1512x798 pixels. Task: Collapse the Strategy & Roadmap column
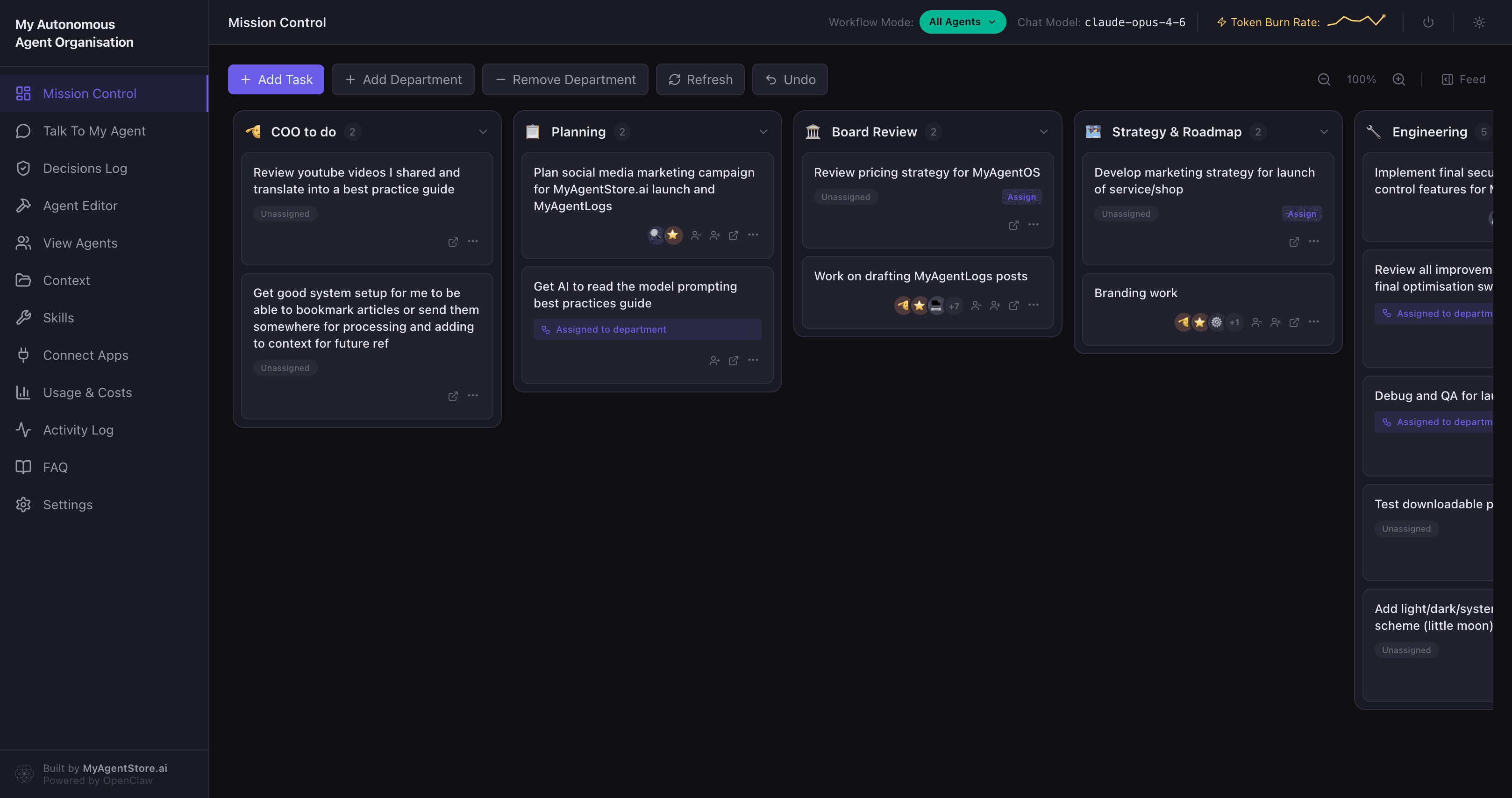click(1324, 131)
